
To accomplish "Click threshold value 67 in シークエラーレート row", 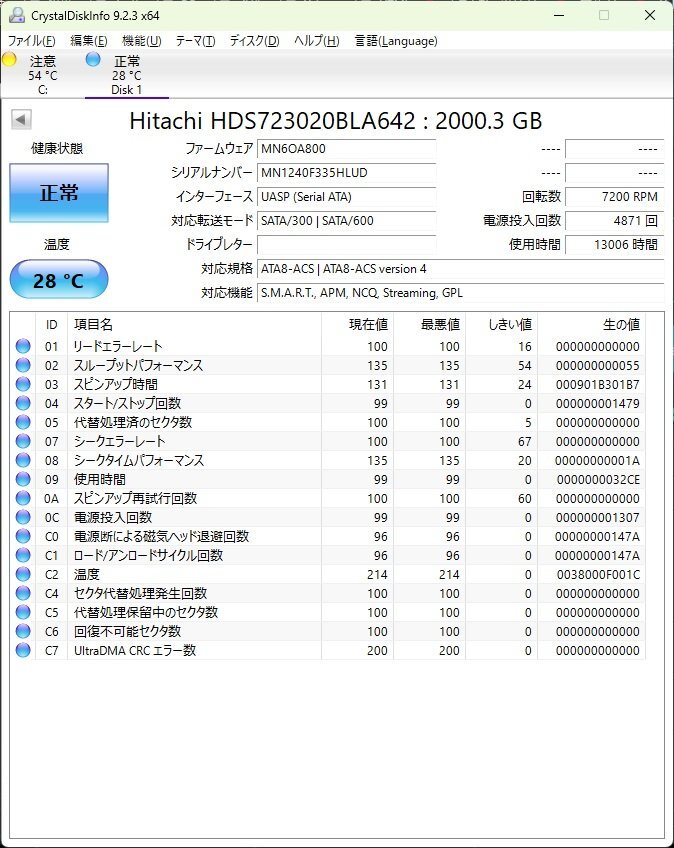I will pos(525,441).
